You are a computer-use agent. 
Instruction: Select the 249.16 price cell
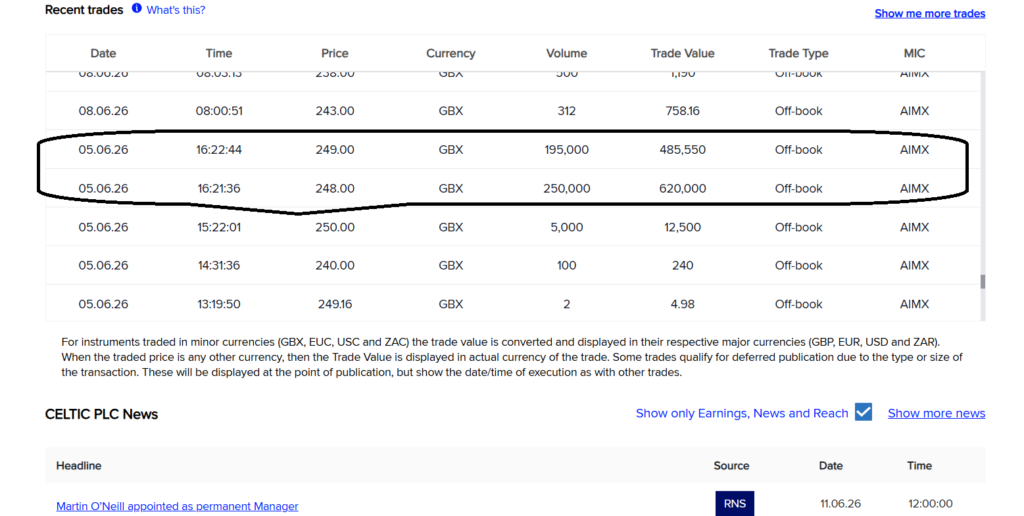pyautogui.click(x=335, y=304)
